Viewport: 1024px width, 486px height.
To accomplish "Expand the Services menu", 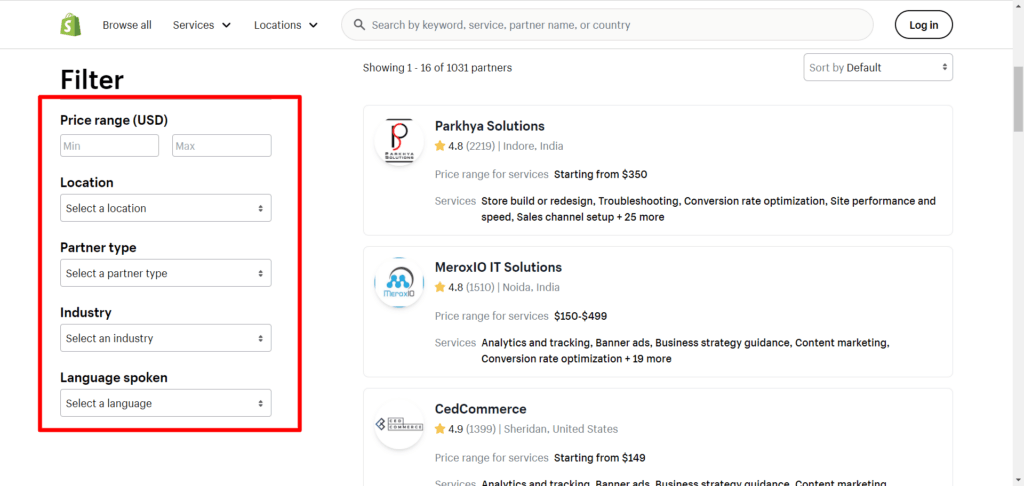I will pos(202,25).
